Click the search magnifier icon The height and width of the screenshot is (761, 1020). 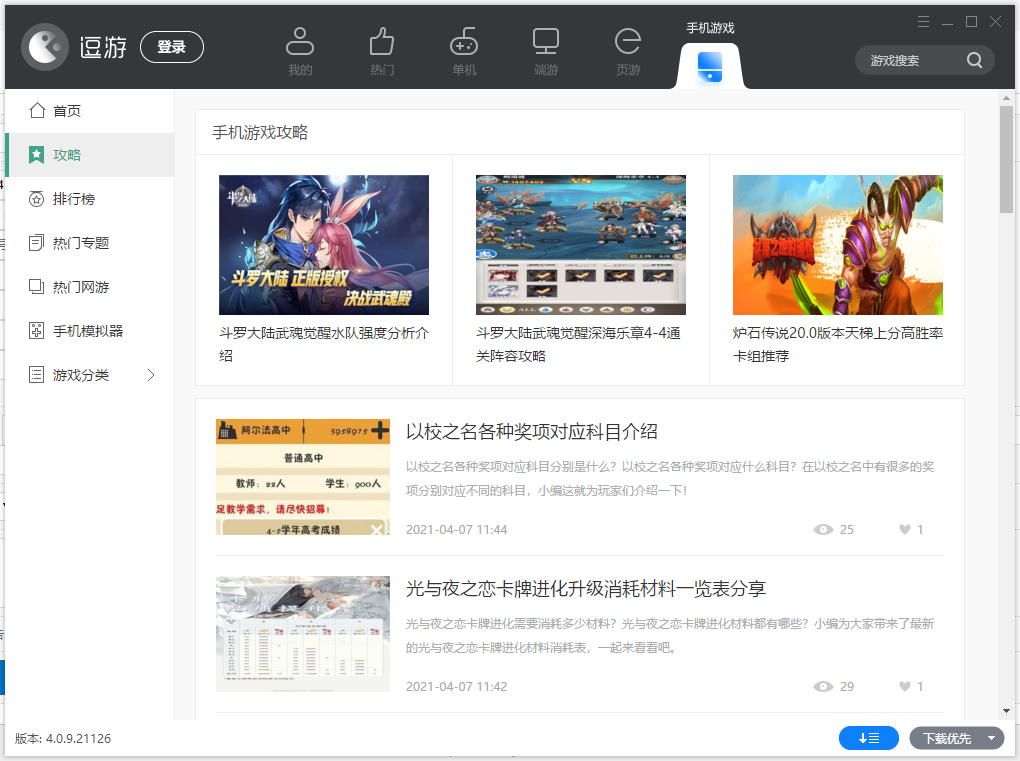tap(974, 60)
